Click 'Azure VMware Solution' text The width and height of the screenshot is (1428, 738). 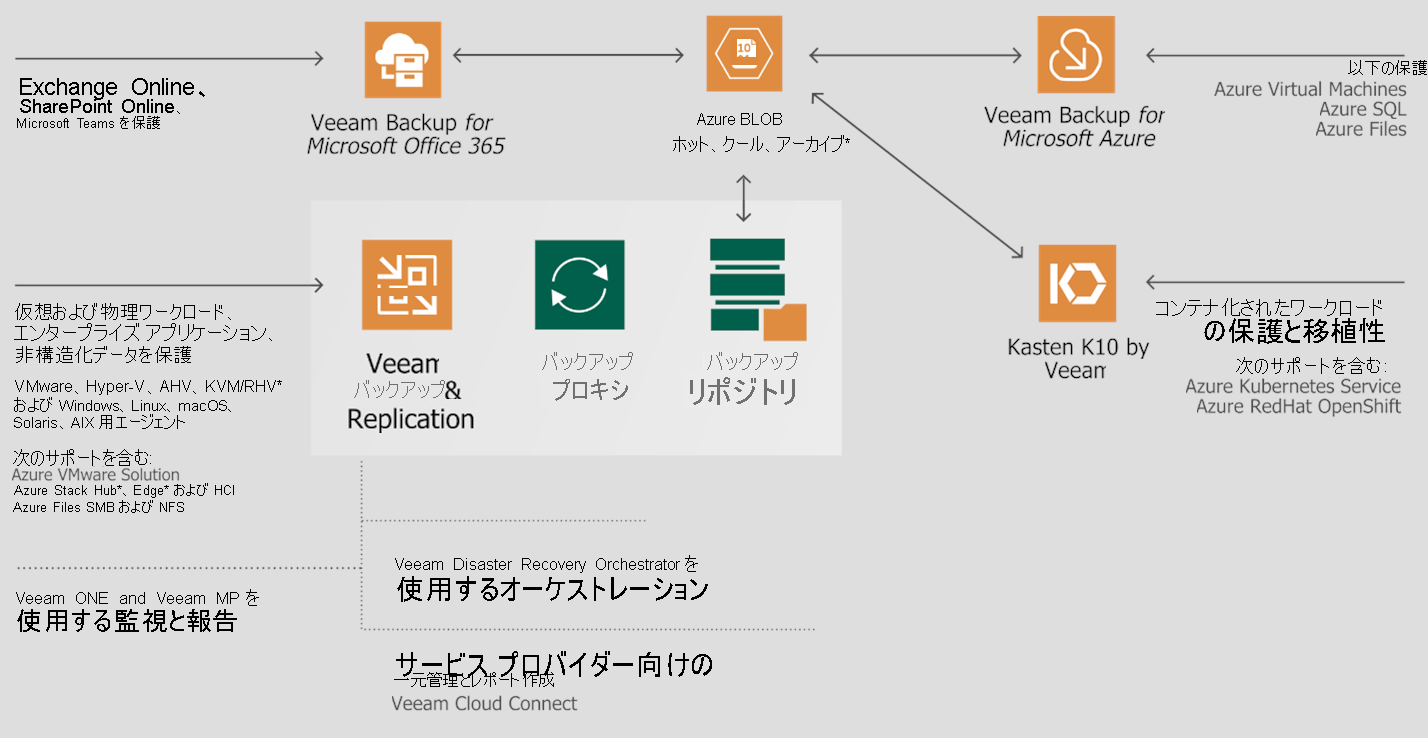tap(96, 475)
